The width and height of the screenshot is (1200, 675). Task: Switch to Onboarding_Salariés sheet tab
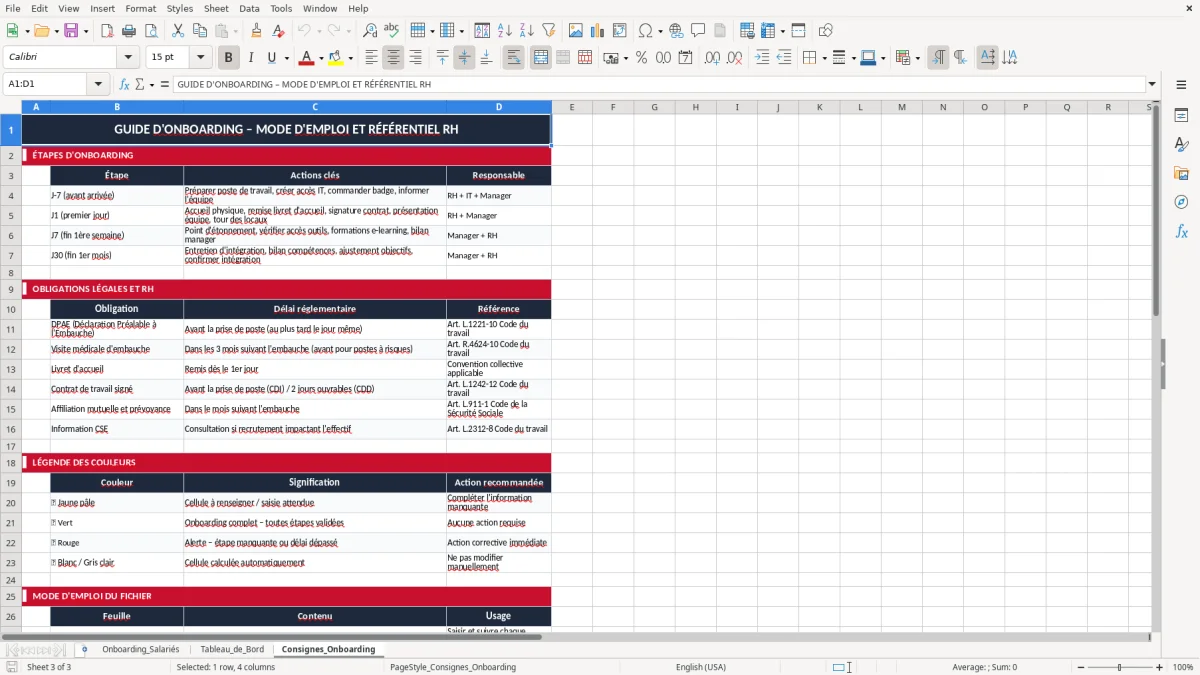[x=141, y=649]
